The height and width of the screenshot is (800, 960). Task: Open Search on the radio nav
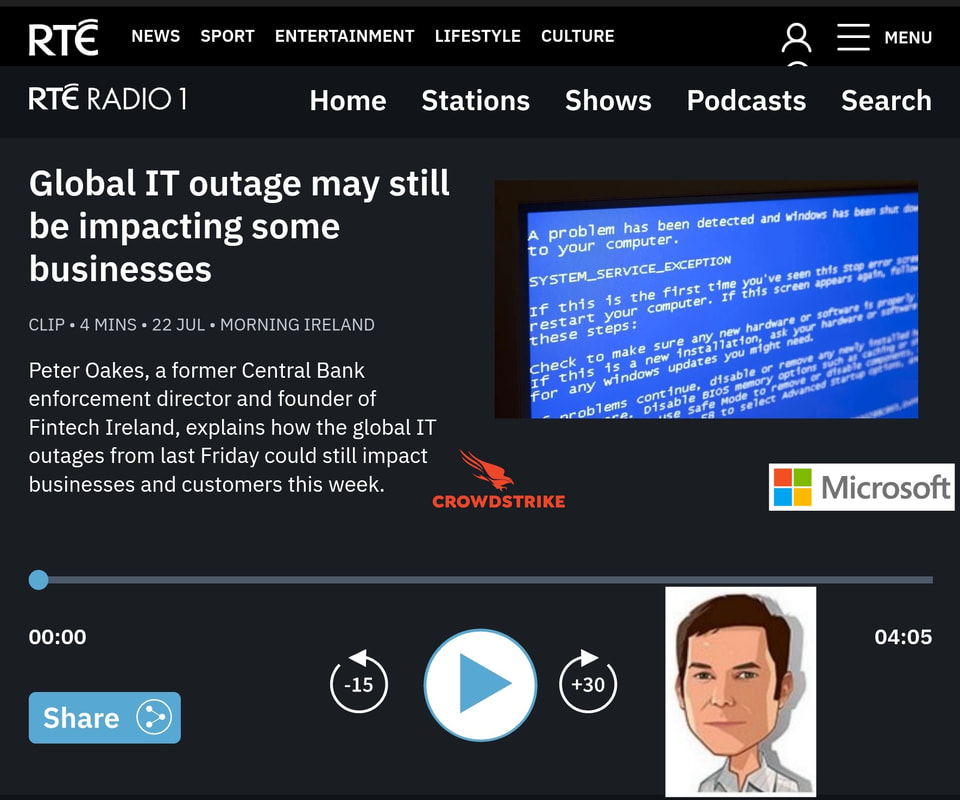pyautogui.click(x=887, y=100)
